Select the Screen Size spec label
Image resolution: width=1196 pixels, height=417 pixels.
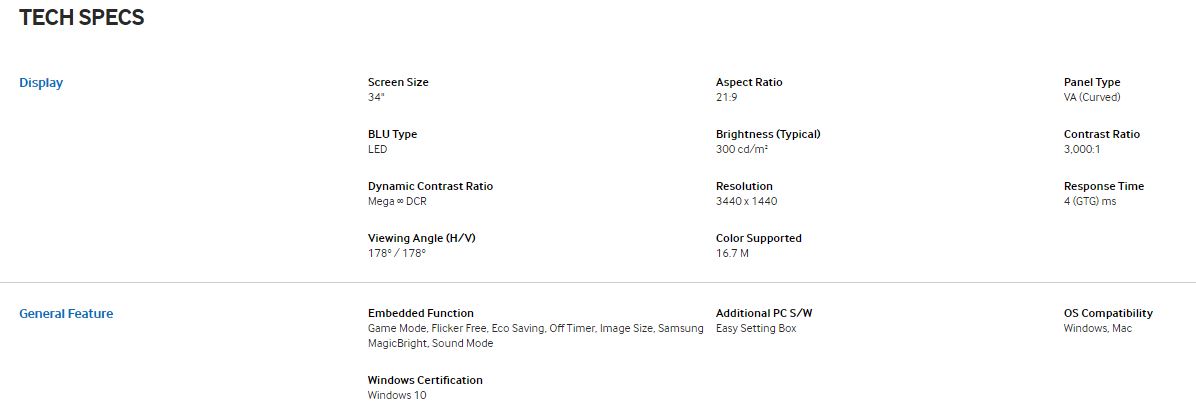(398, 82)
